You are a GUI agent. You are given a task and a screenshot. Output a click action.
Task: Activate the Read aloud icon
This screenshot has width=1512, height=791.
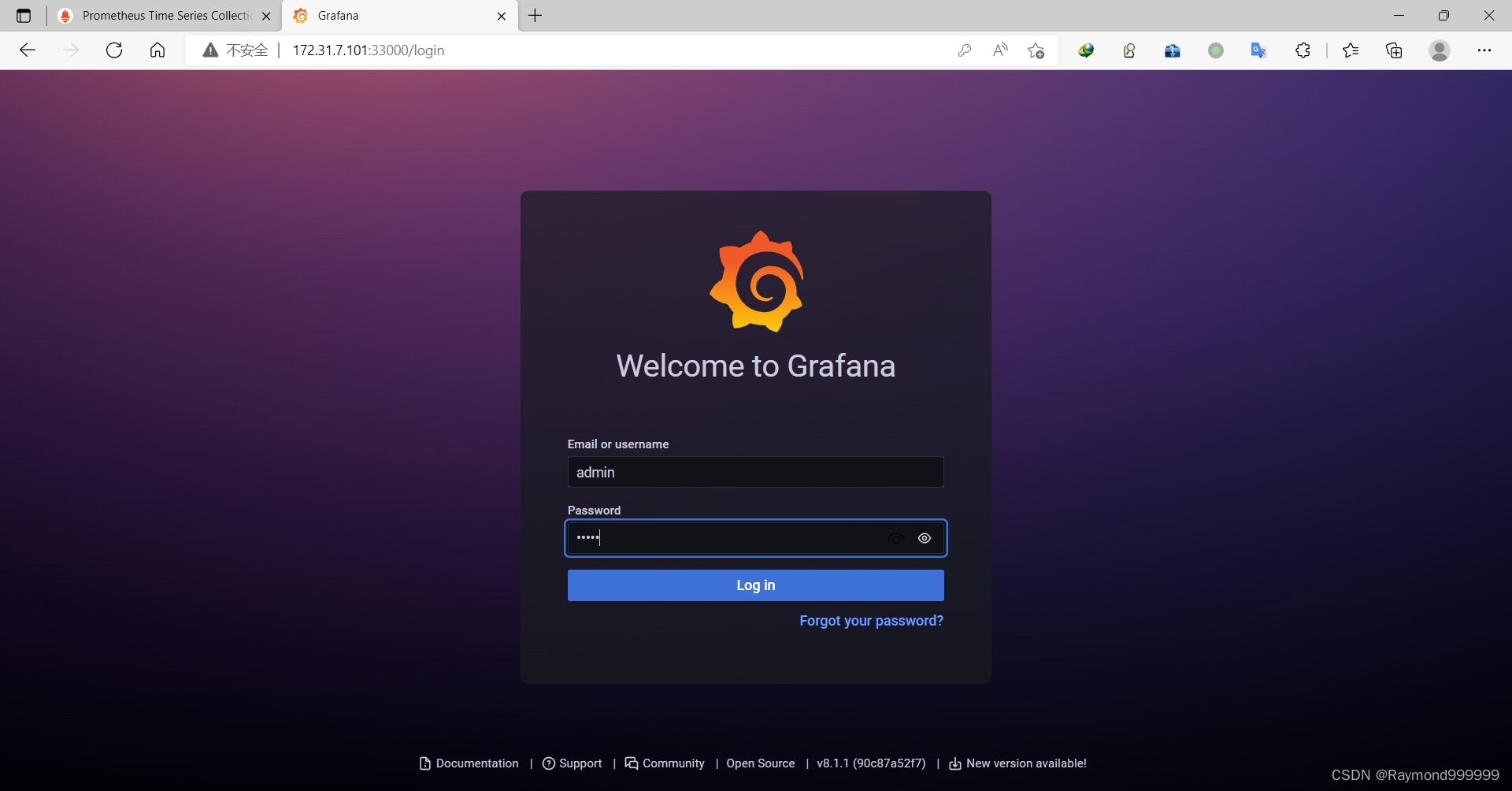[1000, 50]
